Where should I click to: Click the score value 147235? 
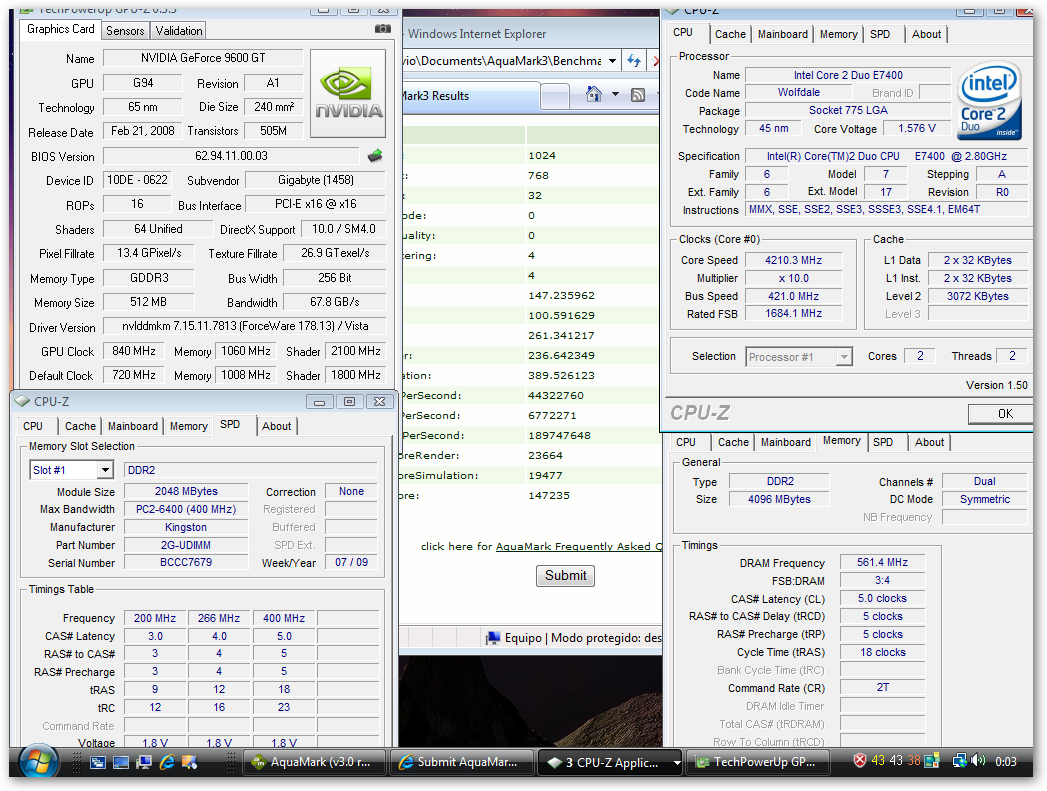pos(549,495)
